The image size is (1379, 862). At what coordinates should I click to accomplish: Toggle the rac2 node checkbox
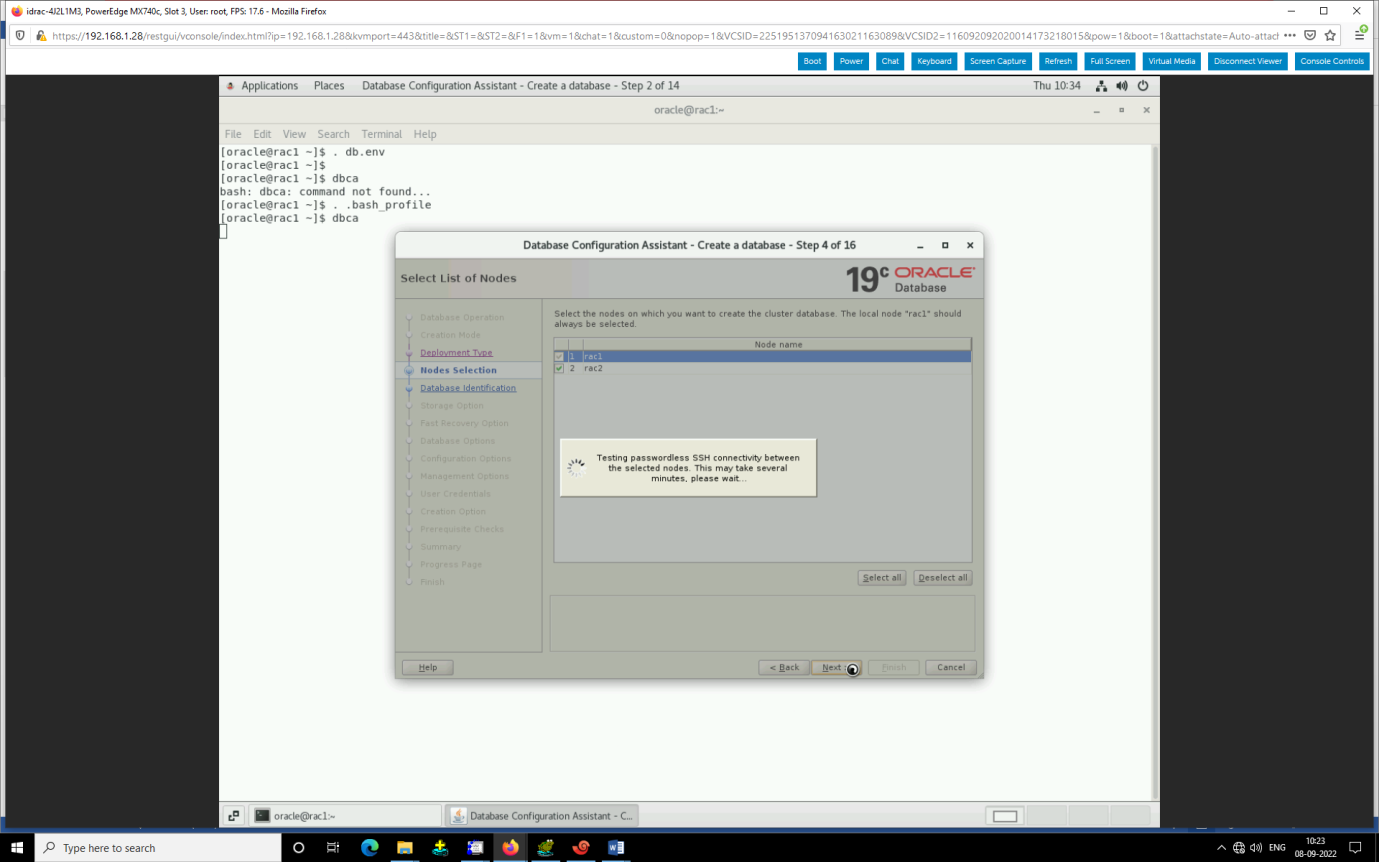(x=559, y=368)
